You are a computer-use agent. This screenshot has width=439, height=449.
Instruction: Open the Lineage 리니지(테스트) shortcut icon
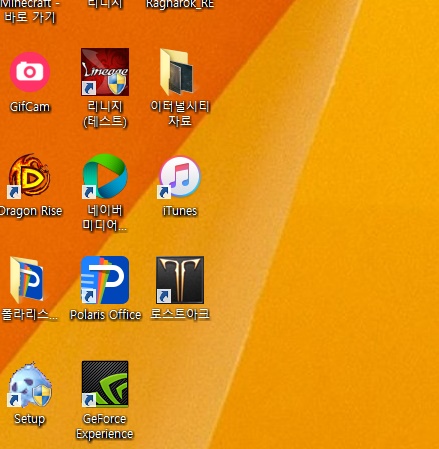coord(105,72)
